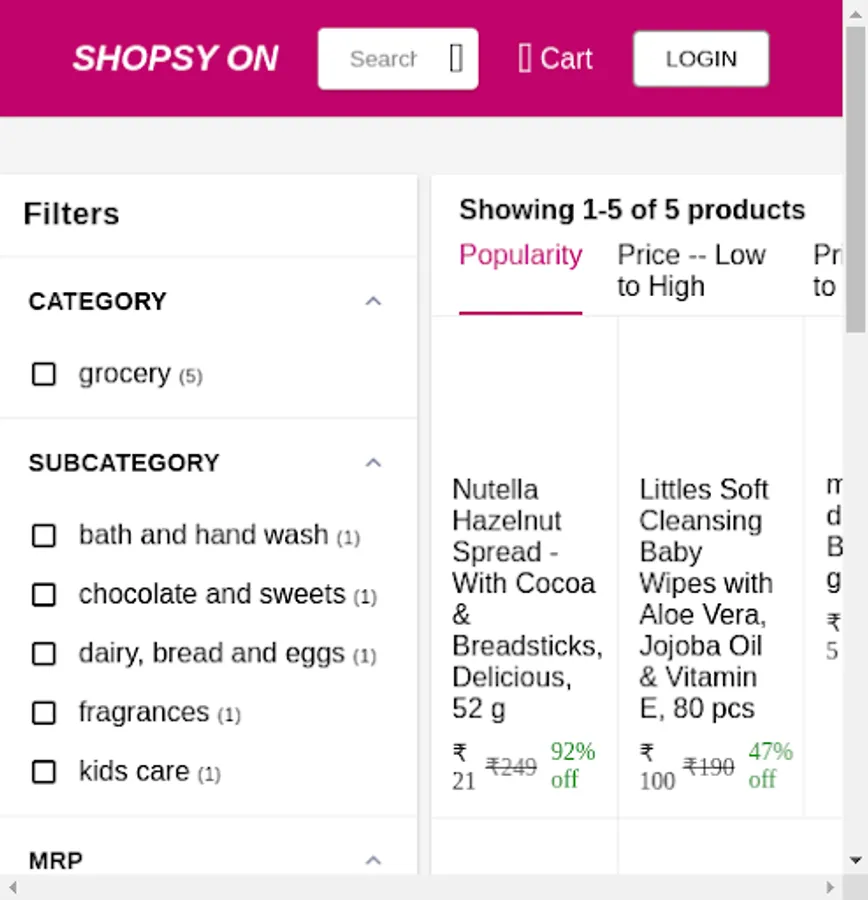Check the grocery category checkbox
Image resolution: width=868 pixels, height=900 pixels.
click(x=44, y=374)
